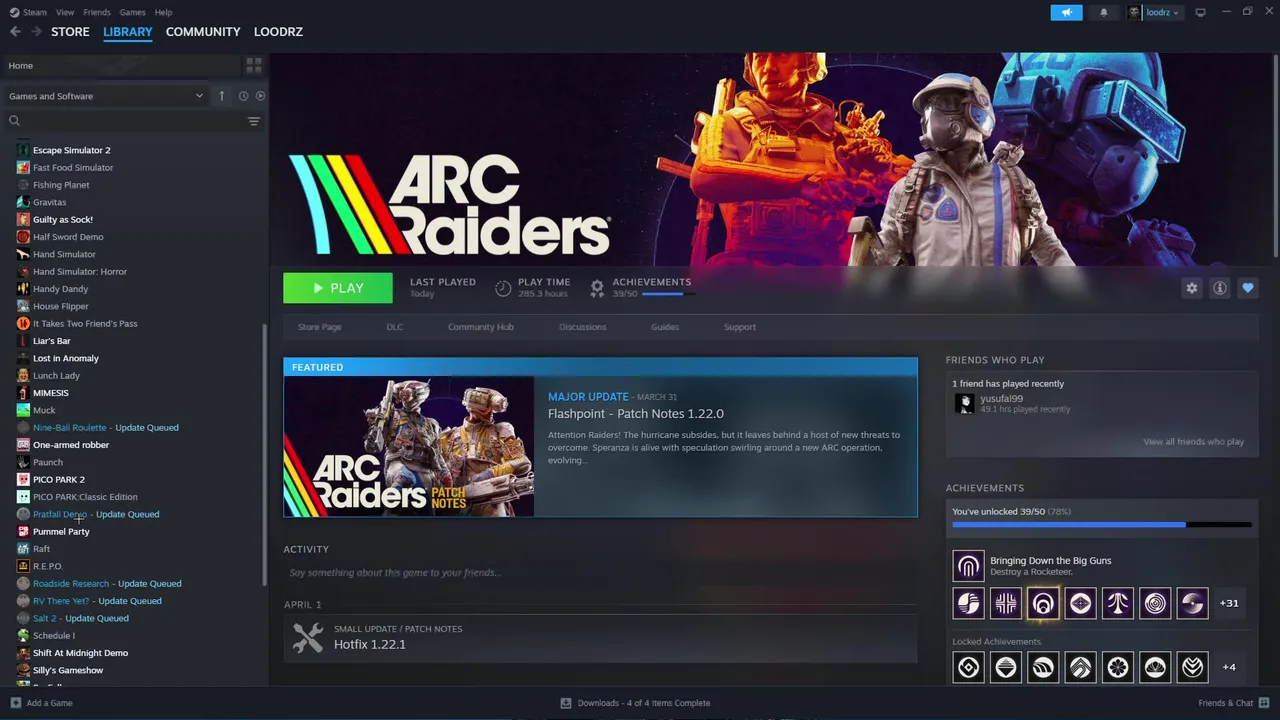Screen dimensions: 1280x720
Task: Click the Hotfix 1.22.1 wrench icon
Action: [307, 637]
